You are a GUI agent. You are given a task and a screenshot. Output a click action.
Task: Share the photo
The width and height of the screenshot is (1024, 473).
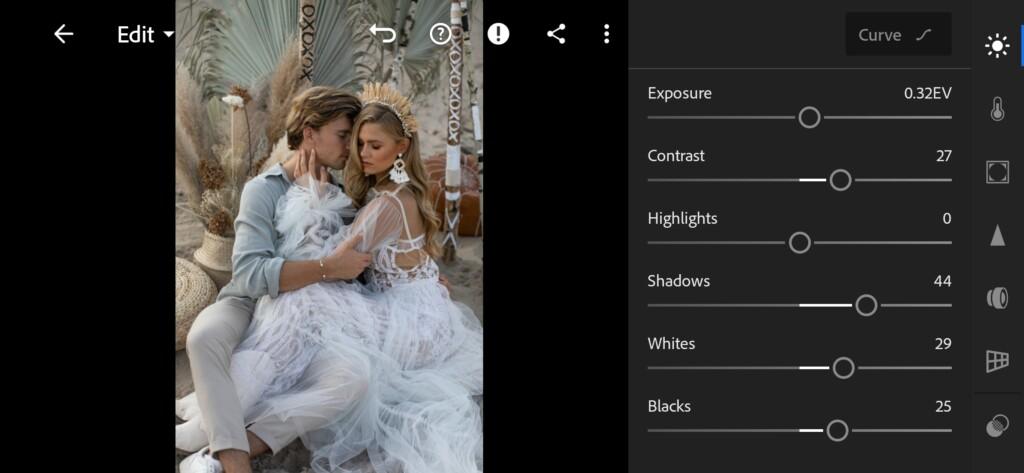click(556, 34)
